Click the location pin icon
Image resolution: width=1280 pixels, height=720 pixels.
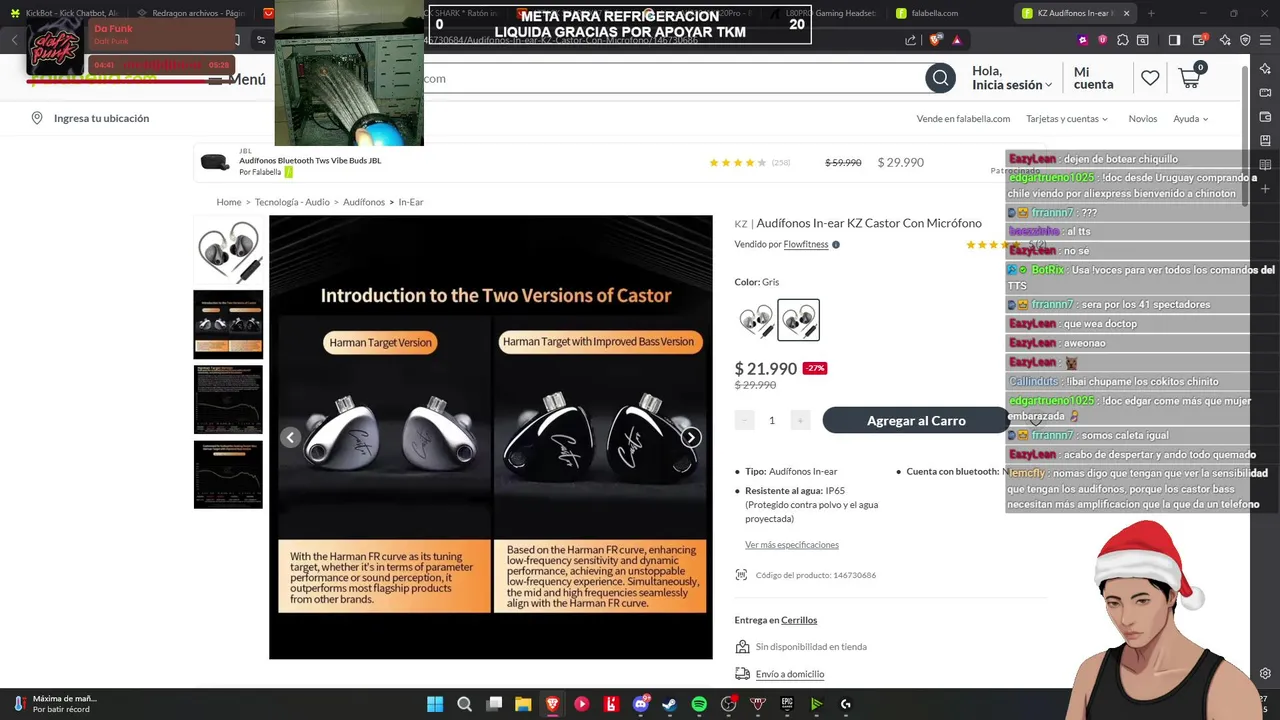37,118
